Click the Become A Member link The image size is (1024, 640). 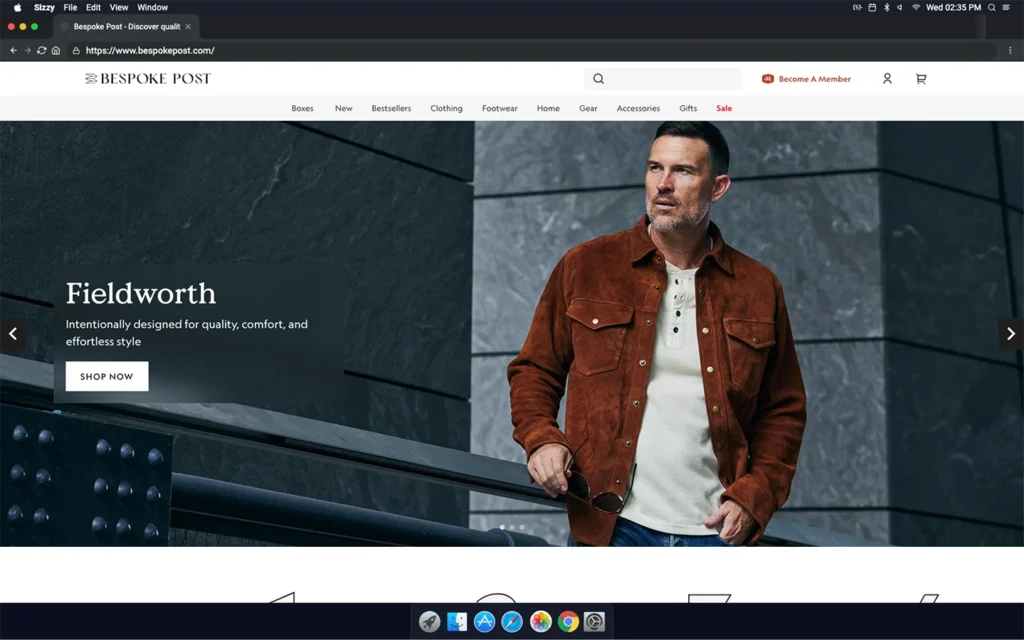807,79
